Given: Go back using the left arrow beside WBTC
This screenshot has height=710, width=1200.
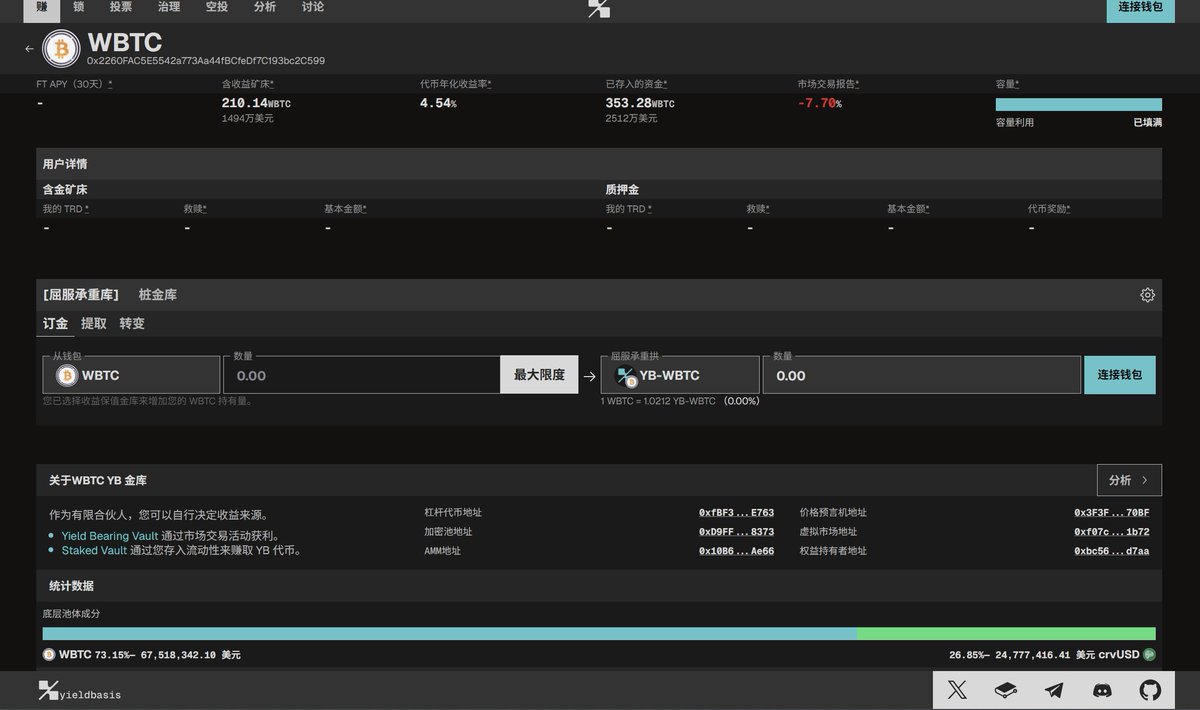Looking at the screenshot, I should pos(29,48).
